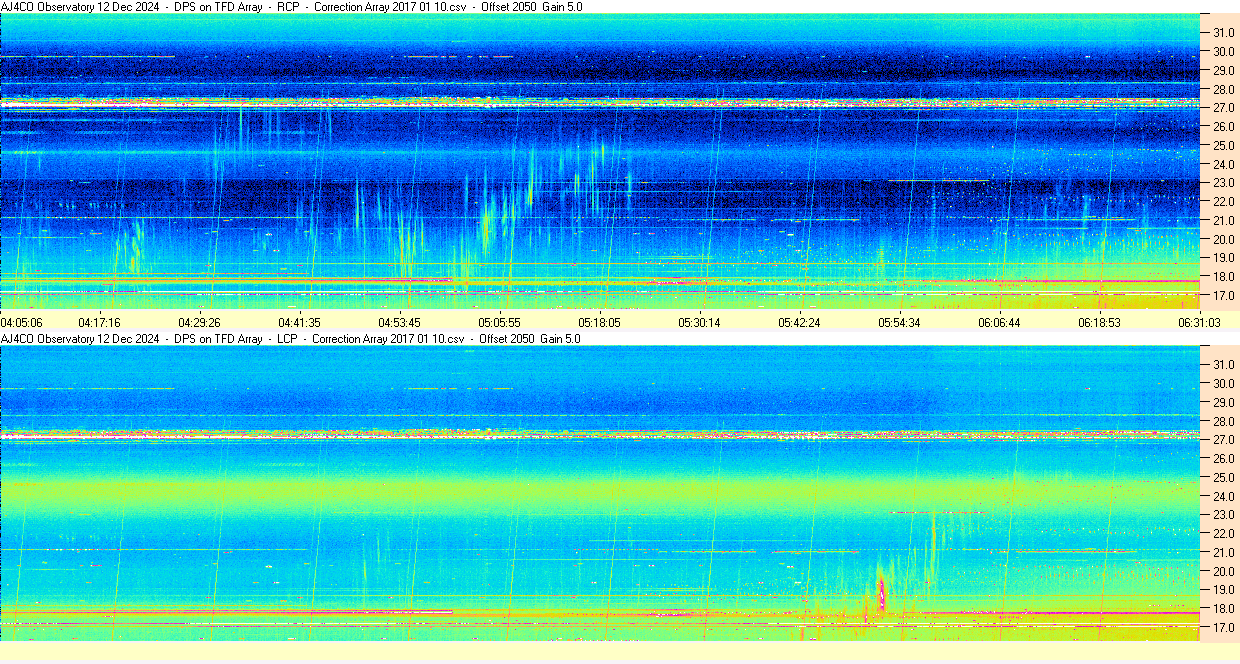Click the red burst in LCP spectrogram

point(881,595)
